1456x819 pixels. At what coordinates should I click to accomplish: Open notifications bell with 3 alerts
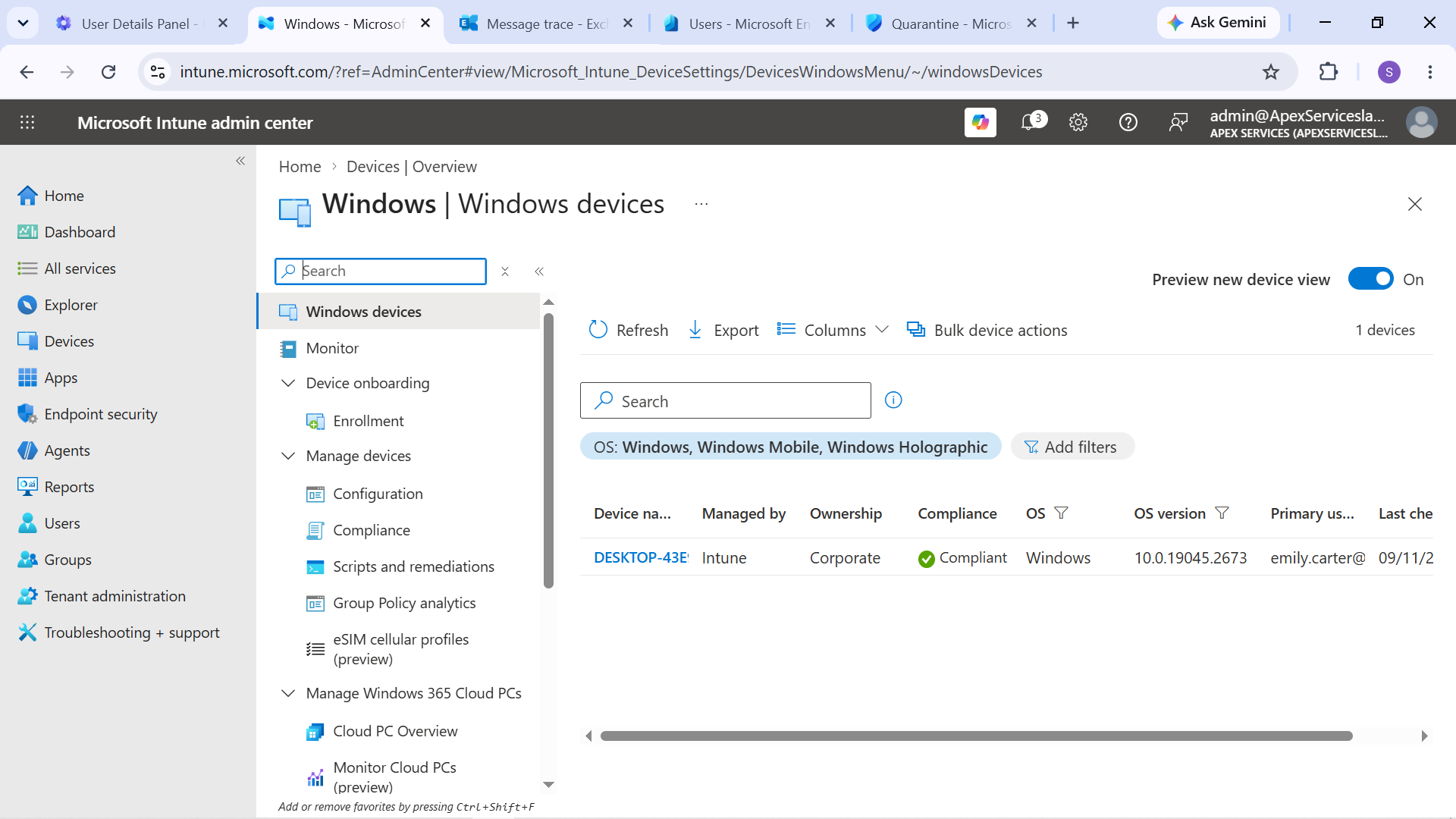coord(1032,121)
